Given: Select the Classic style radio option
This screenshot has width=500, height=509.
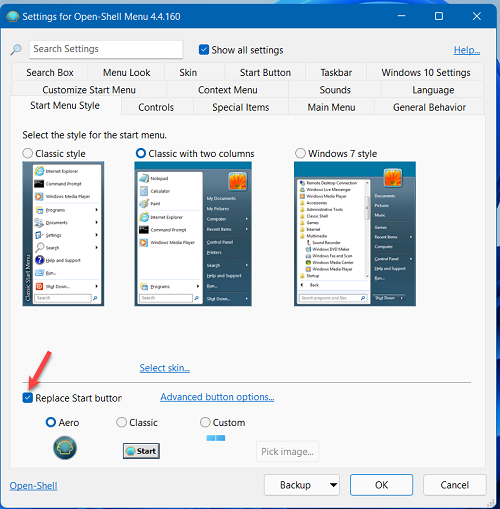Looking at the screenshot, I should [28, 153].
